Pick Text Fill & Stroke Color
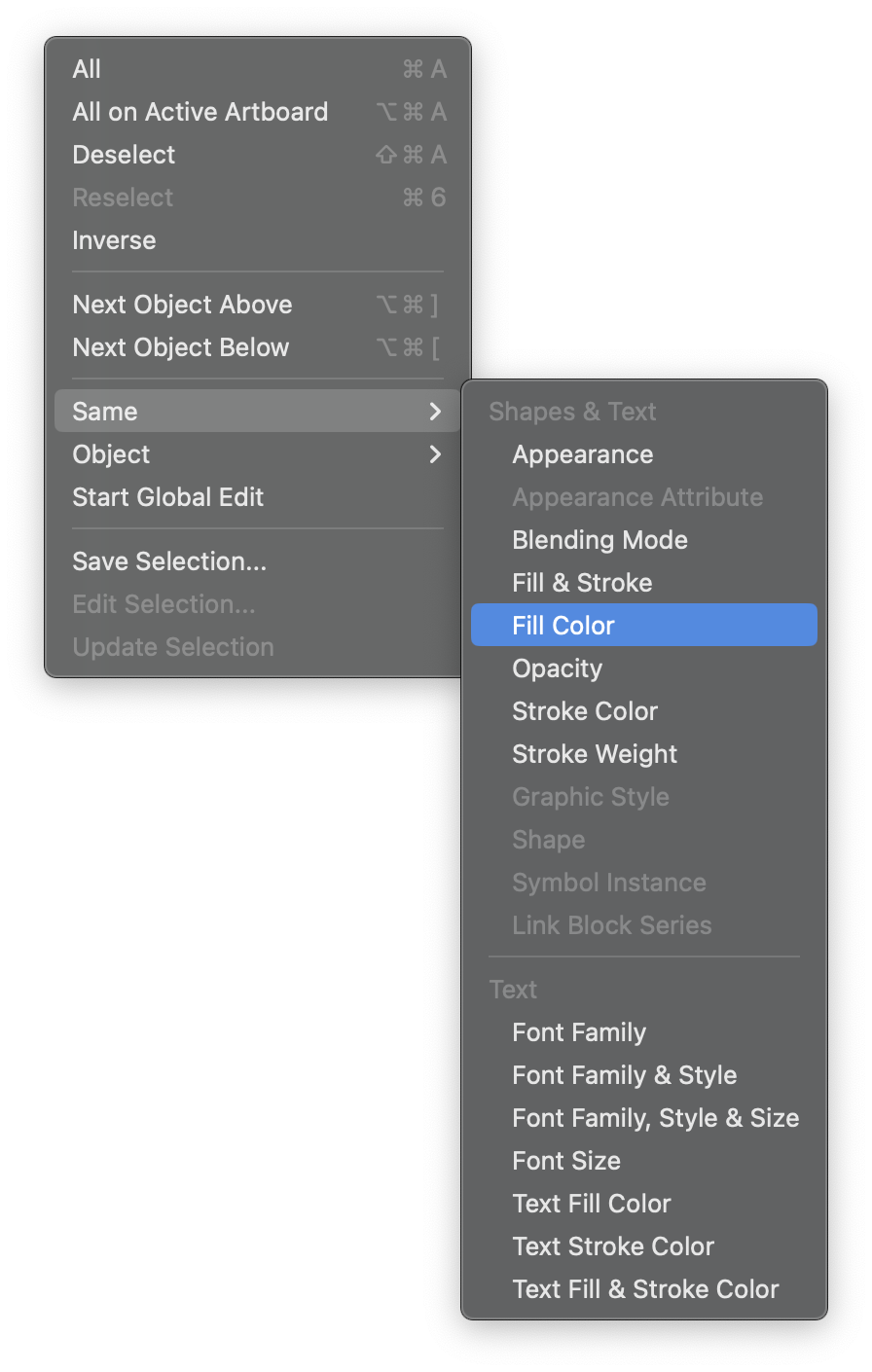The height and width of the screenshot is (1372, 872). [645, 1289]
